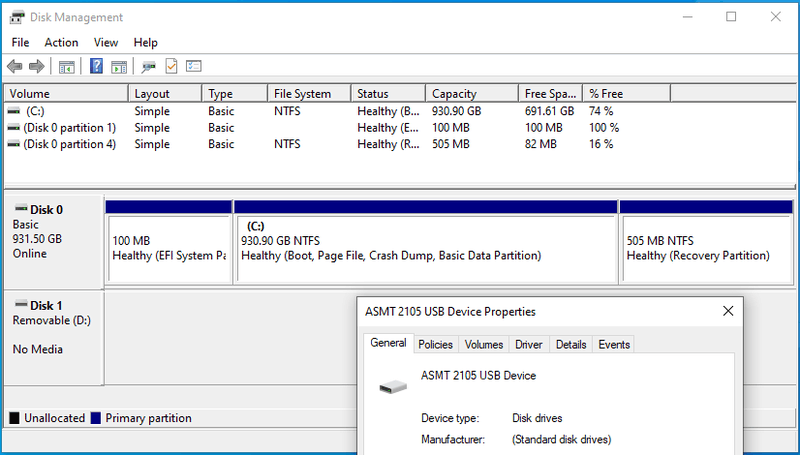Click the Back arrow toolbar icon

(15, 66)
